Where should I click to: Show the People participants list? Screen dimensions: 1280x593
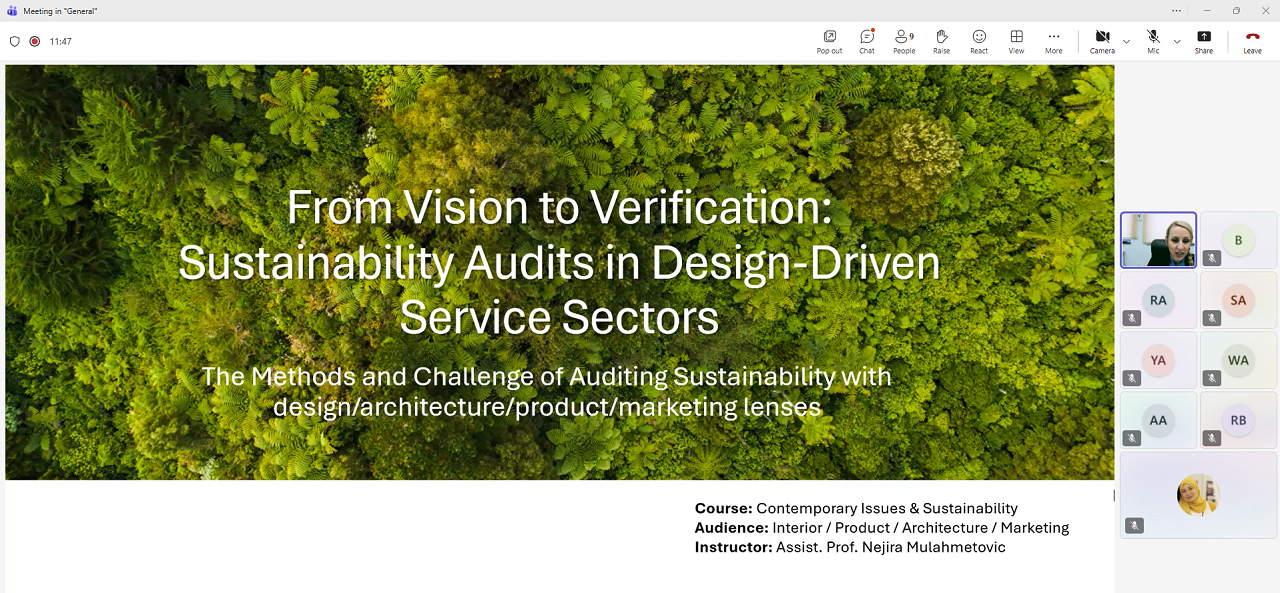[904, 41]
